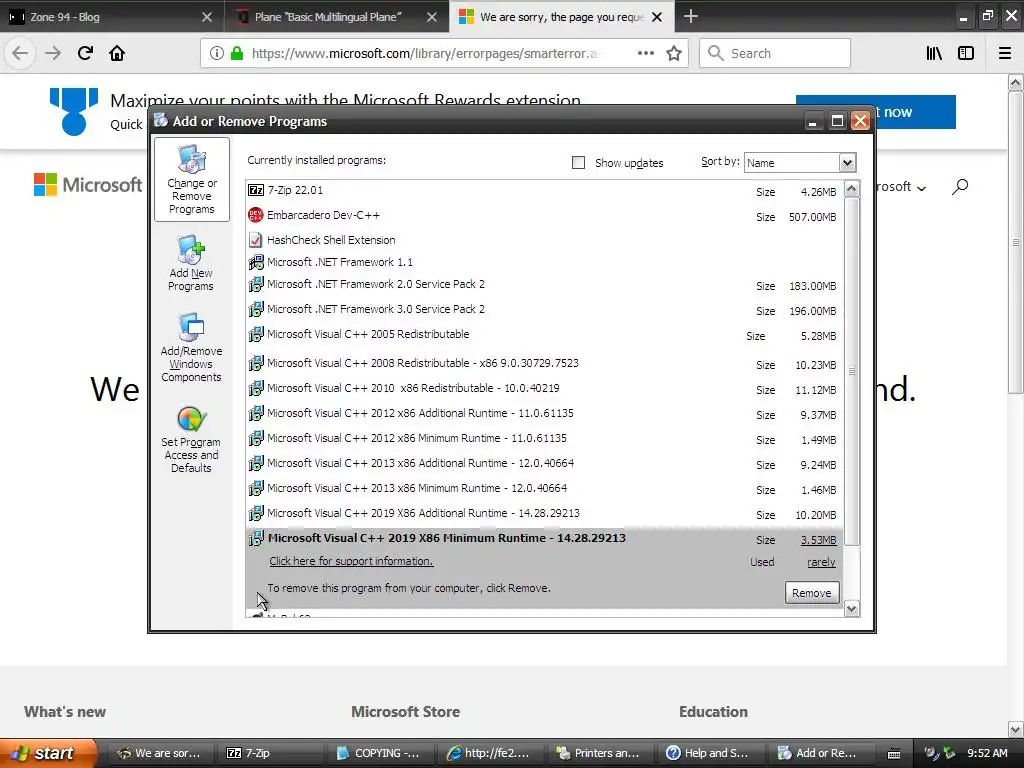This screenshot has height=768, width=1024.
Task: Close the Basic Multilingual Plane tab
Action: tap(432, 17)
